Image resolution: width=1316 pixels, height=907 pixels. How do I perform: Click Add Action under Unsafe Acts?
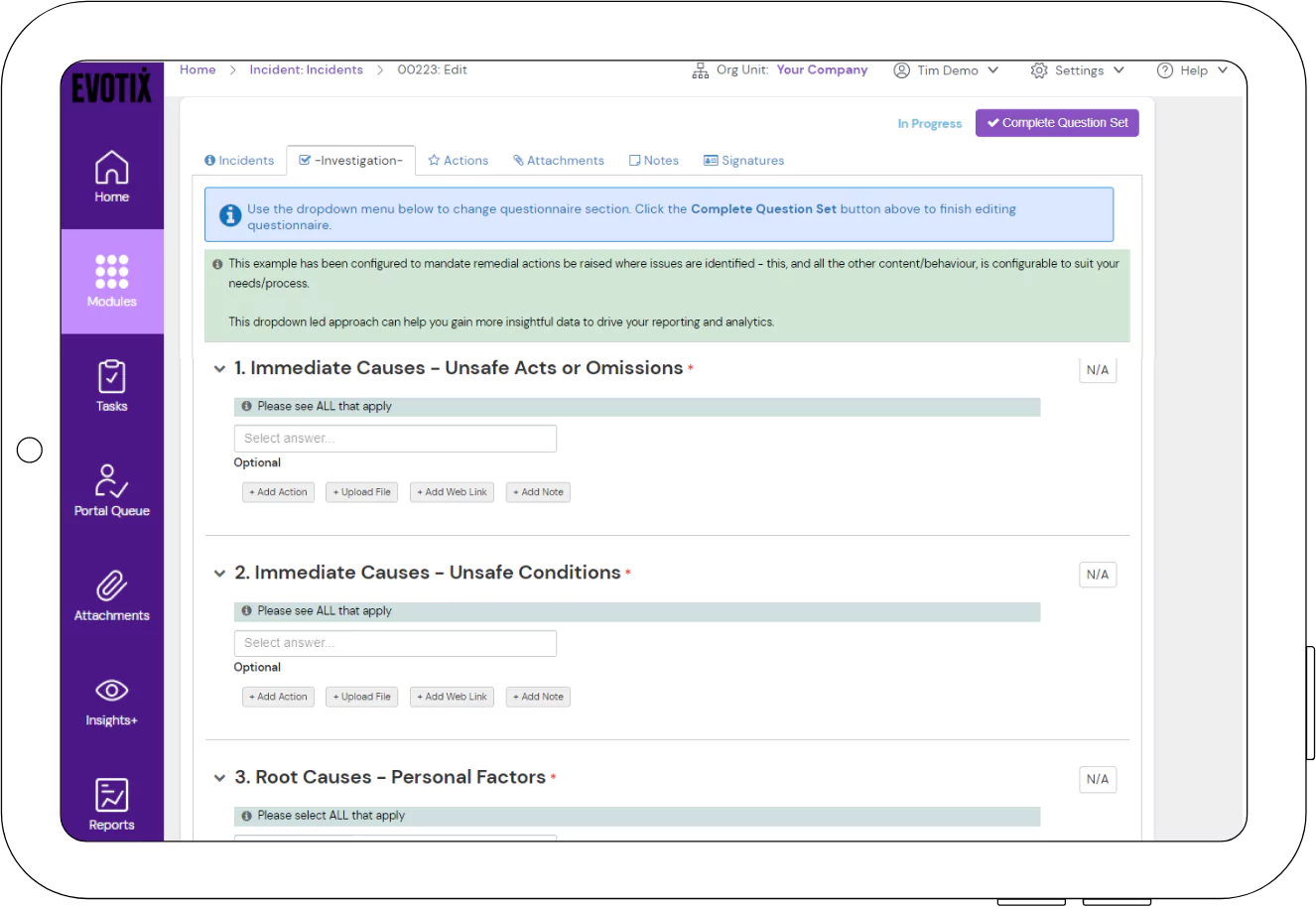[x=278, y=492]
